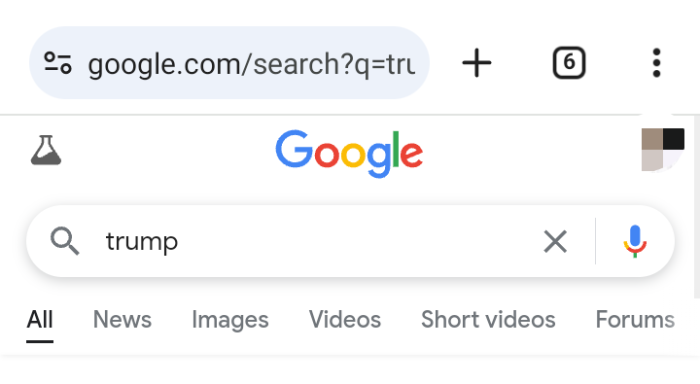This screenshot has width=700, height=384.
Task: Go to Google homepage via logo
Action: (x=349, y=153)
